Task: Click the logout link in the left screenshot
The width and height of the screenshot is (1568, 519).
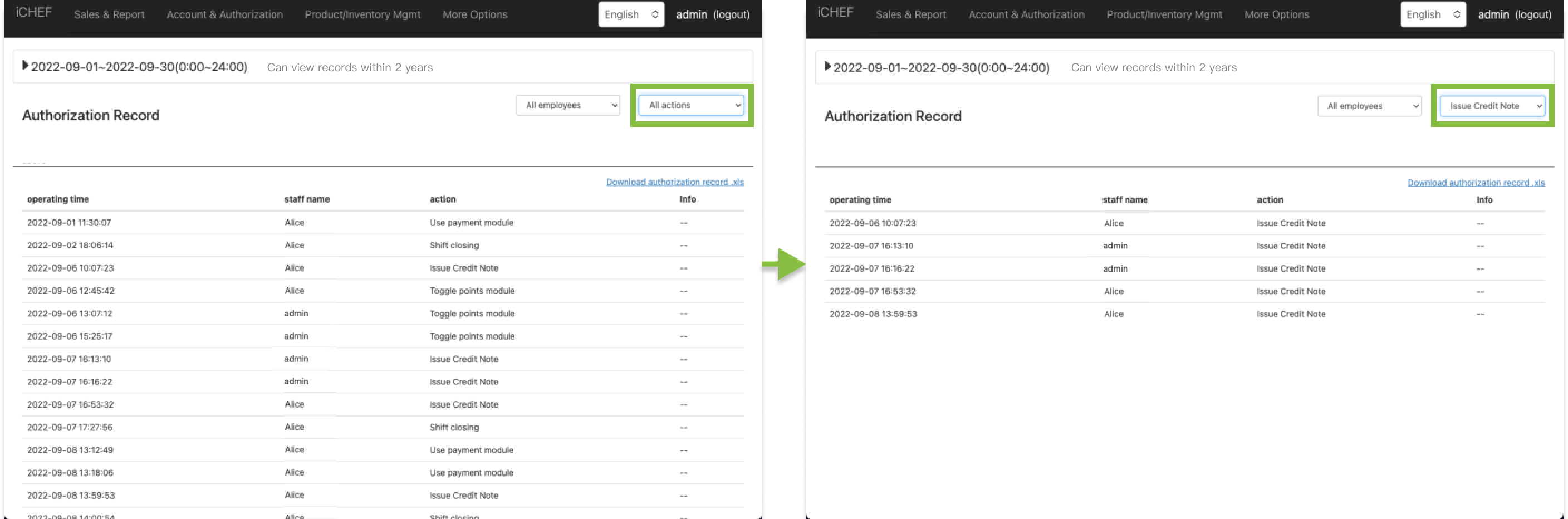Action: 731,14
